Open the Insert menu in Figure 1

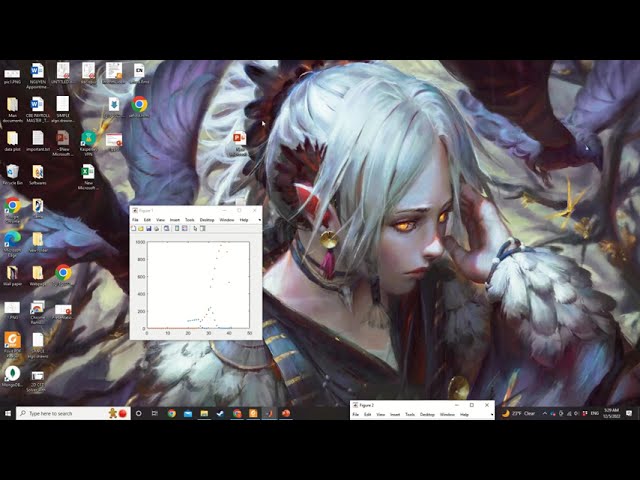175,220
